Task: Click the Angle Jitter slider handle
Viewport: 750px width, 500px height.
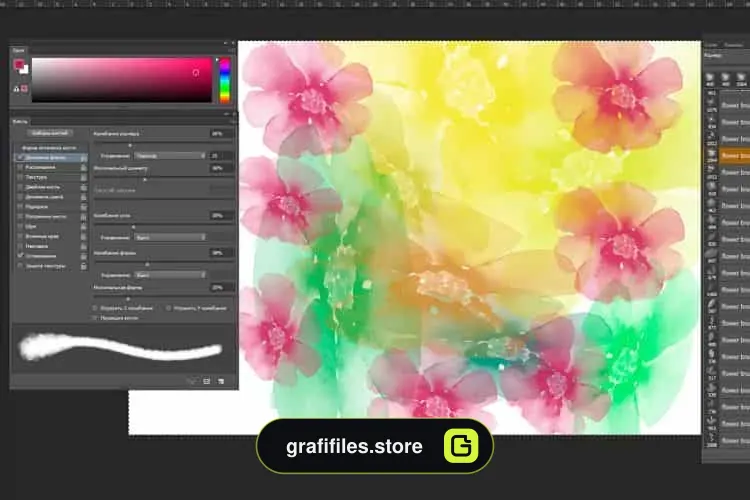Action: click(133, 227)
